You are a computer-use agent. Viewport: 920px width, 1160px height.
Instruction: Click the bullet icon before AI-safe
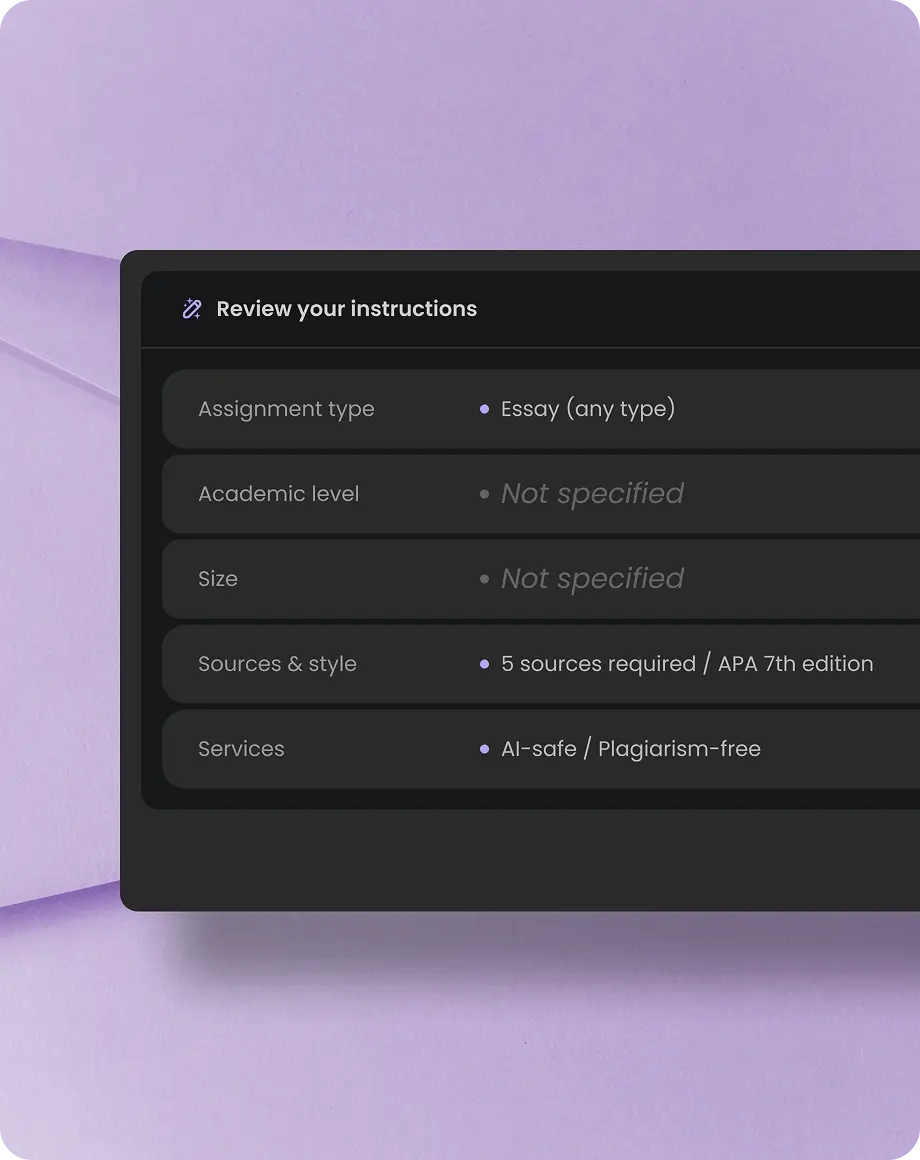(x=484, y=748)
